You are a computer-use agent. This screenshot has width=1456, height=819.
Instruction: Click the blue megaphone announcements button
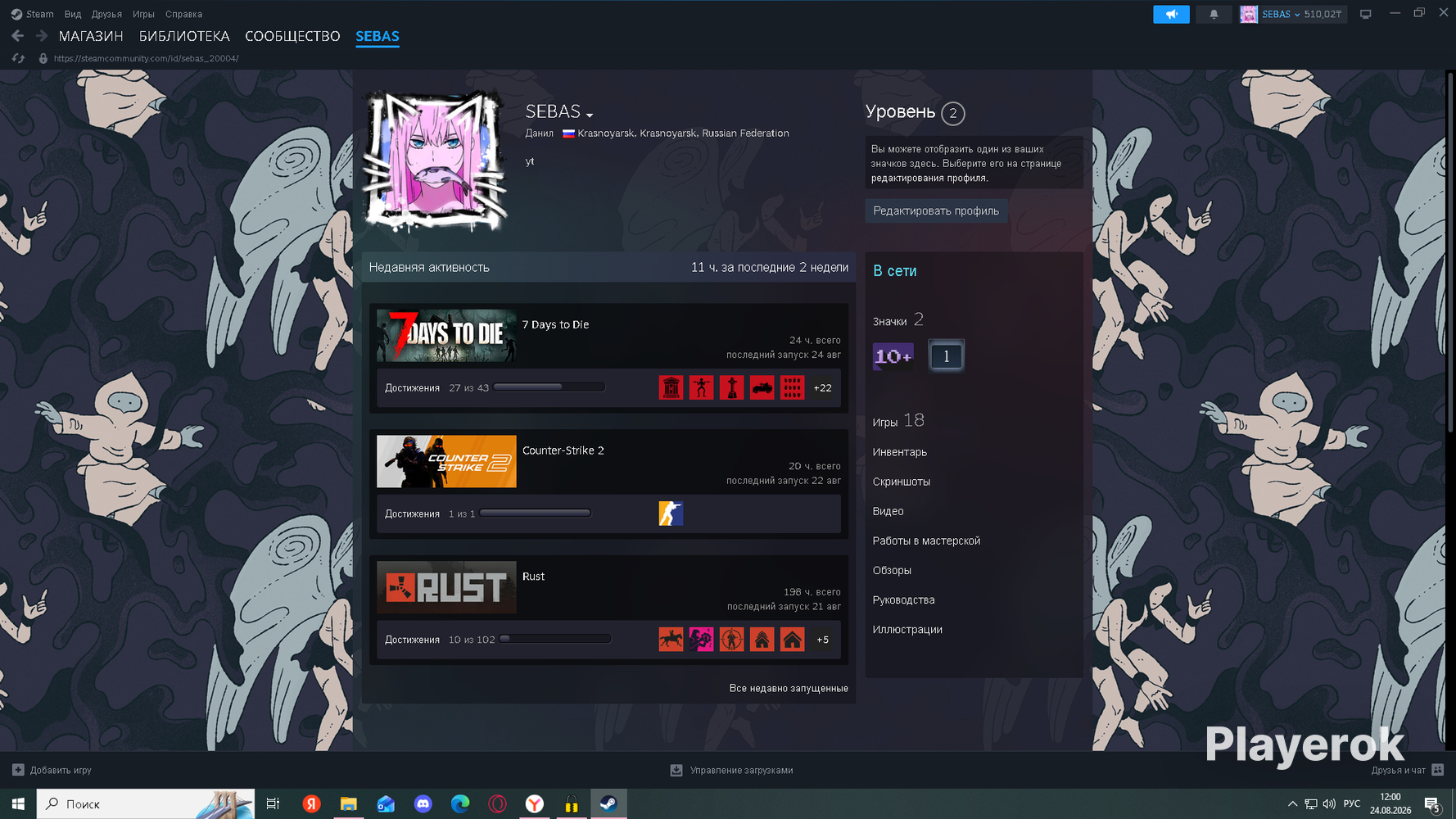[1171, 14]
